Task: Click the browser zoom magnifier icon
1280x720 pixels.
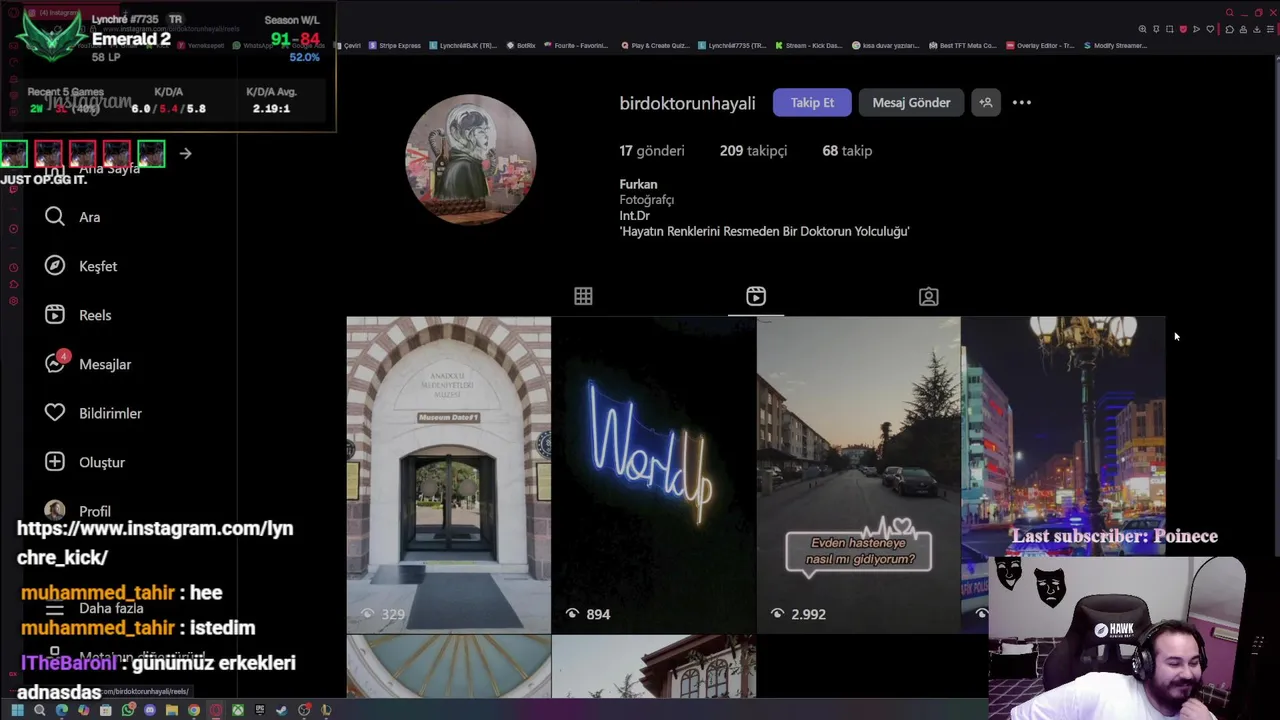Action: point(1142,29)
